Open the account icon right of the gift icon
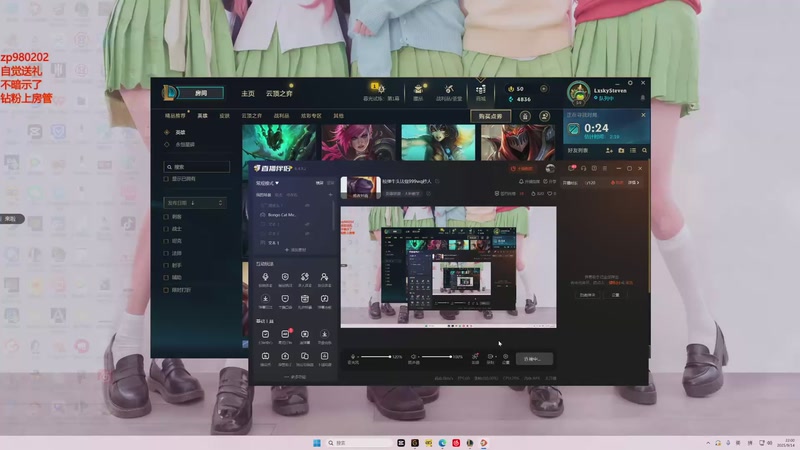 click(x=544, y=116)
